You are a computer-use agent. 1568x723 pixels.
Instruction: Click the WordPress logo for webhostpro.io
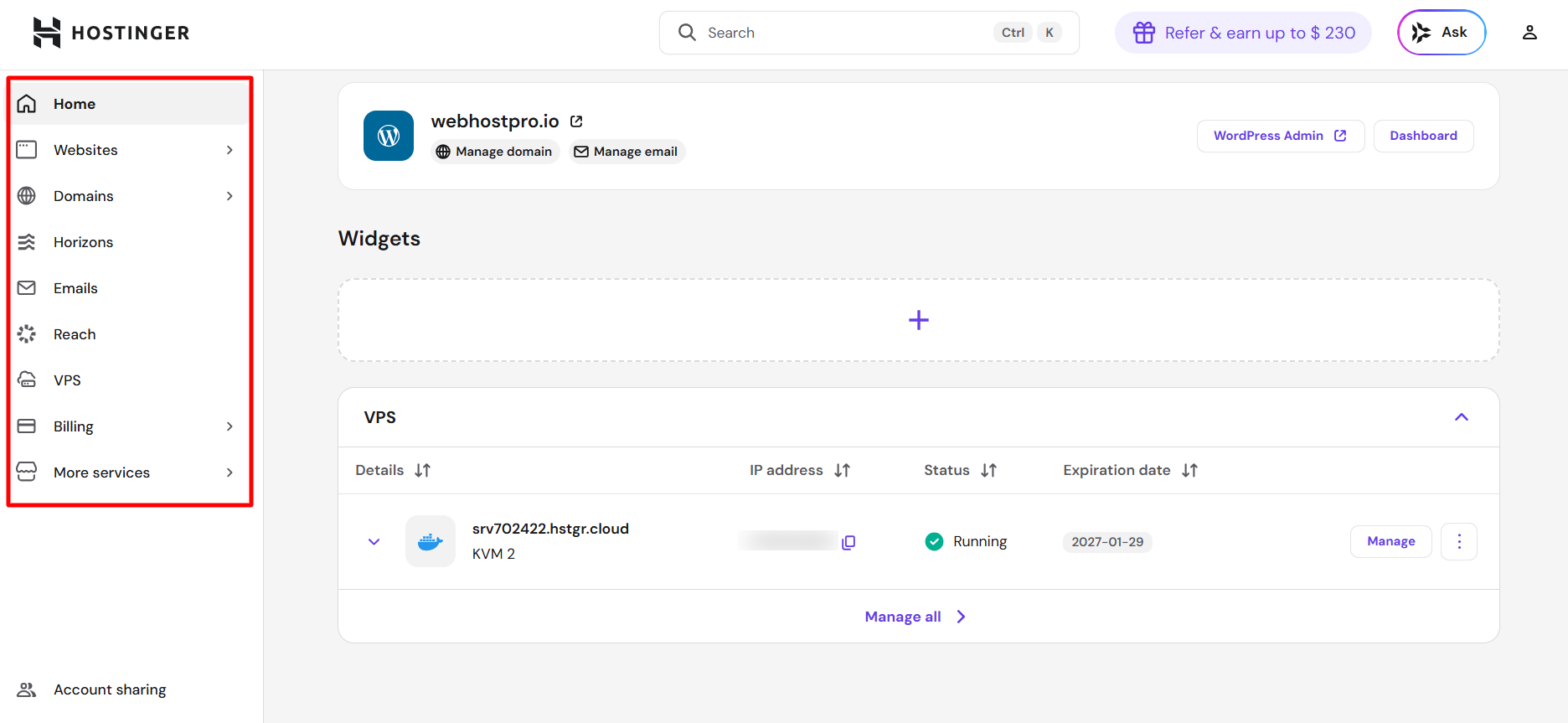(389, 136)
